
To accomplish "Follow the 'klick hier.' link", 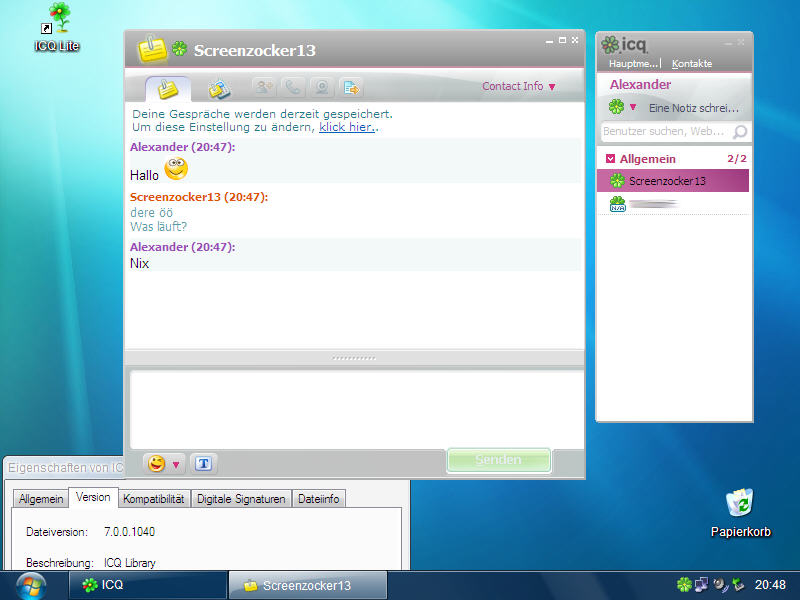I will tap(347, 127).
